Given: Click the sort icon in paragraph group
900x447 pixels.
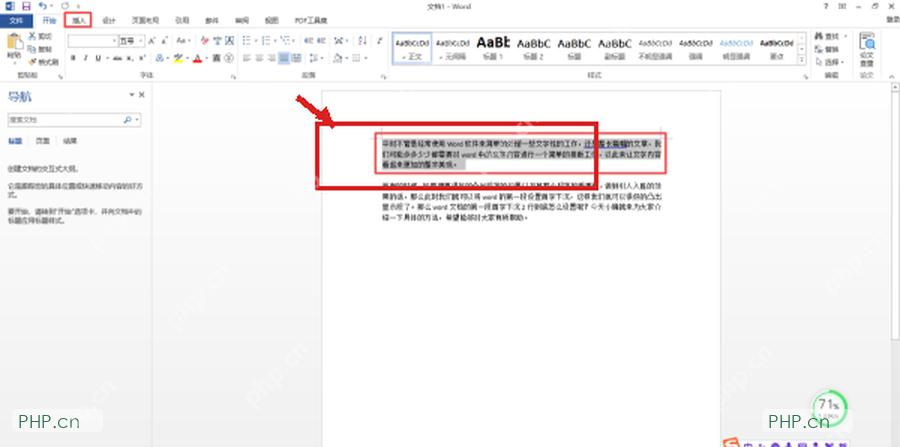Looking at the screenshot, I should point(362,41).
